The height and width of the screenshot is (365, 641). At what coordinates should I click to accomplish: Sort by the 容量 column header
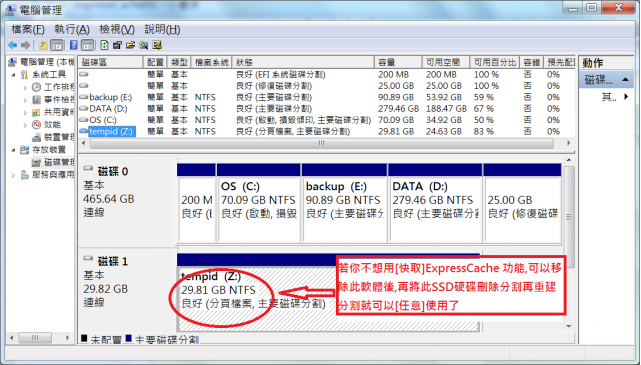point(398,62)
